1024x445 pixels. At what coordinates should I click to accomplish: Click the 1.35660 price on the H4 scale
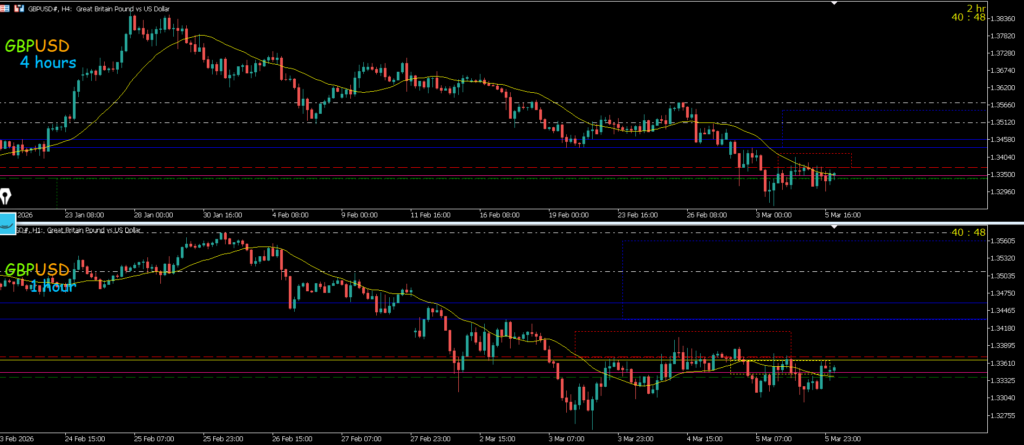coord(1000,104)
